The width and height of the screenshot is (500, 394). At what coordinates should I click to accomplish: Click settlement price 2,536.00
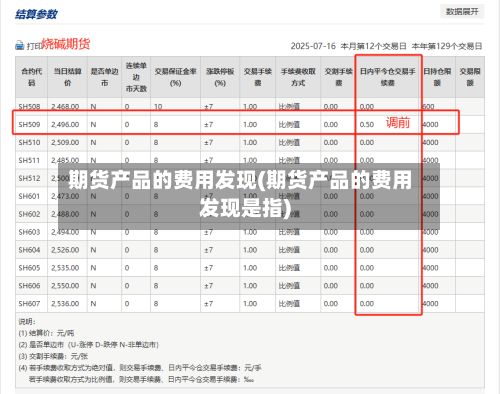65,304
